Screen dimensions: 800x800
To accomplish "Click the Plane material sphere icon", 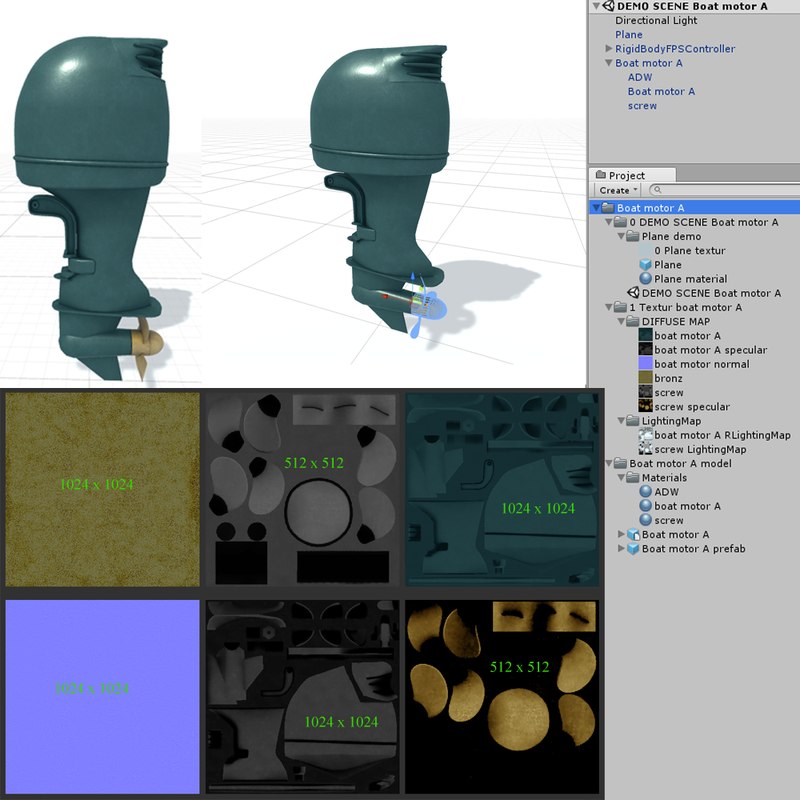I will coord(646,279).
